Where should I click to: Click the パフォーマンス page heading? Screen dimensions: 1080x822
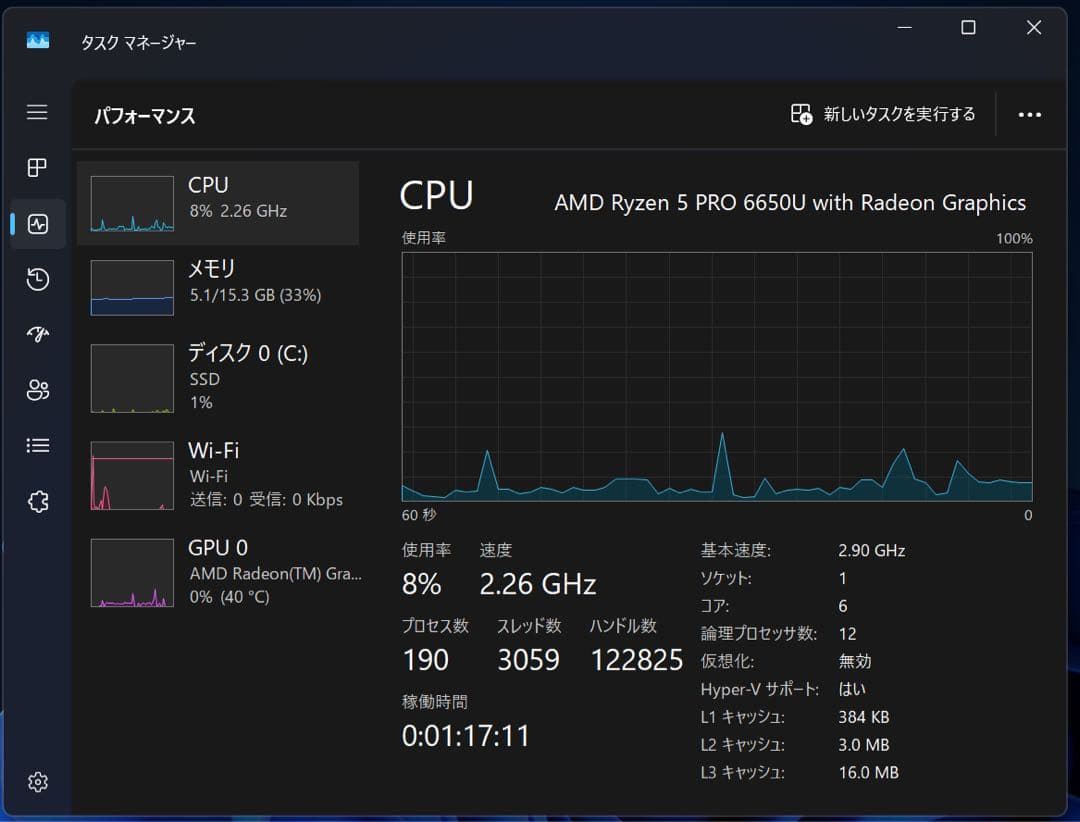tap(145, 115)
